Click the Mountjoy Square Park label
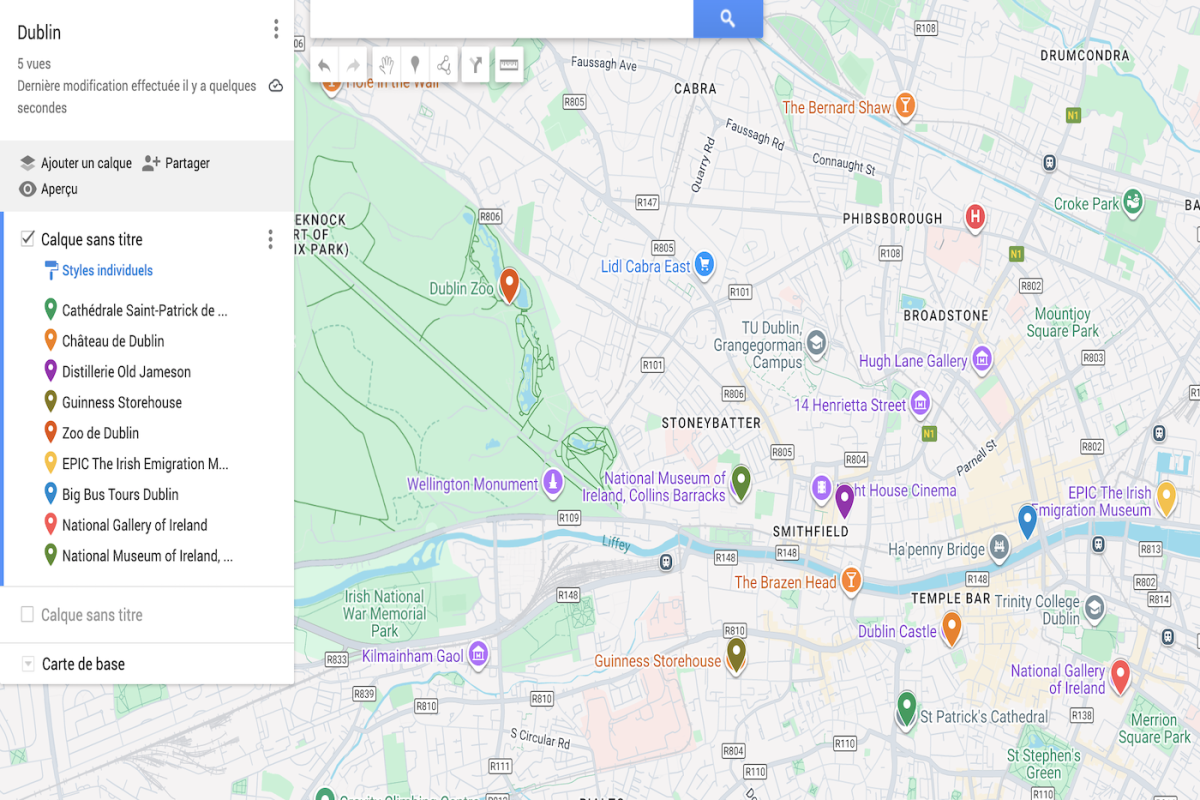 tap(1063, 323)
